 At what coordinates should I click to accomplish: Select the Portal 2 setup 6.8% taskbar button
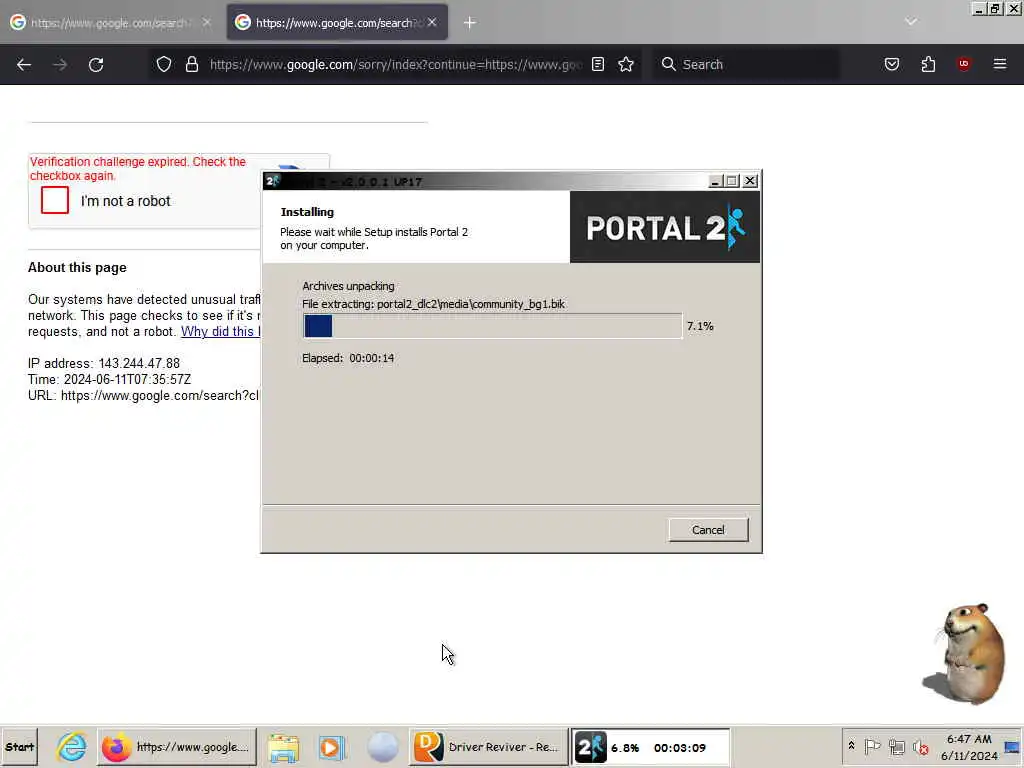[650, 747]
